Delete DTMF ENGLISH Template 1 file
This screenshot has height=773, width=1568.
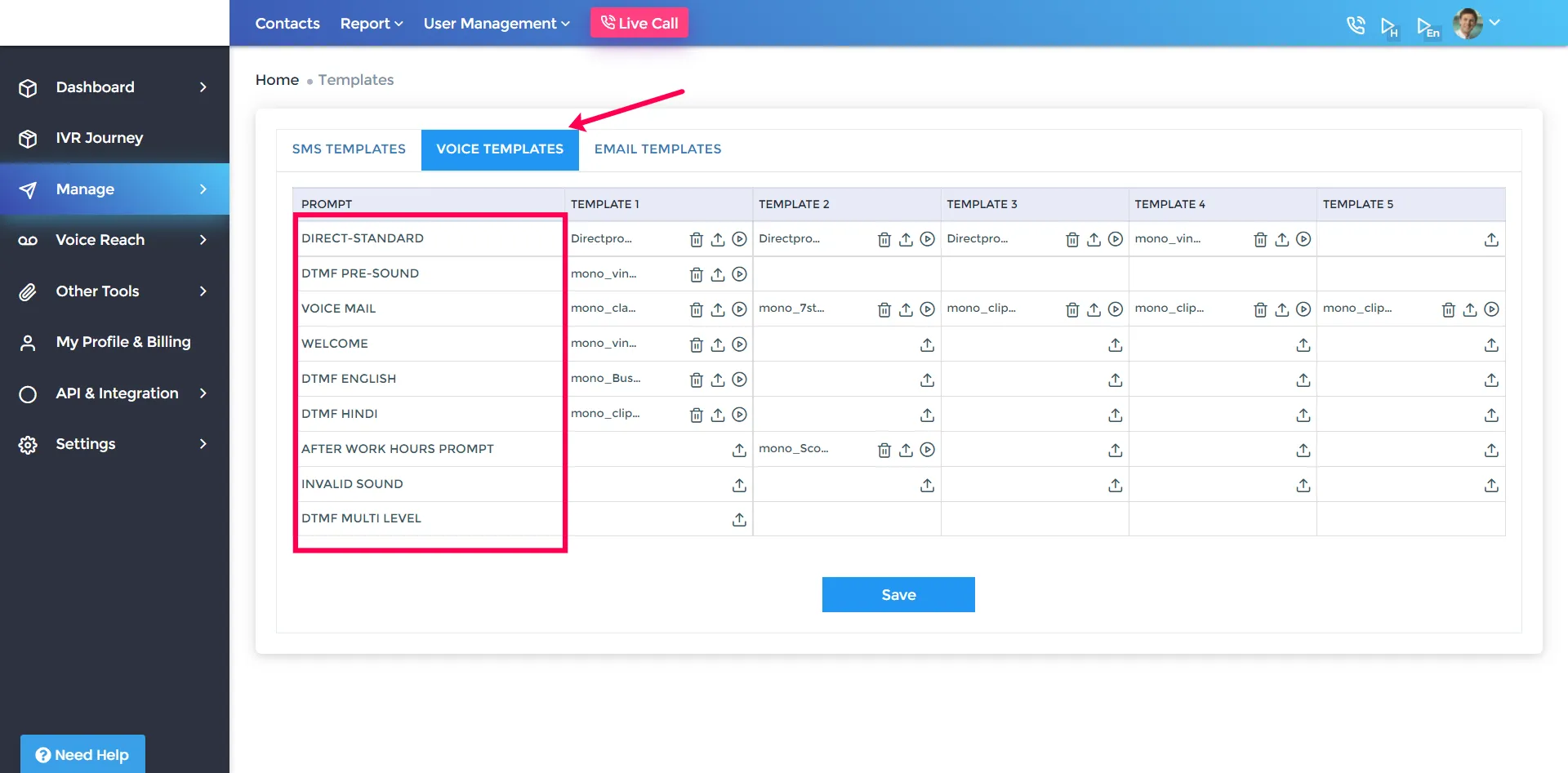click(x=697, y=380)
